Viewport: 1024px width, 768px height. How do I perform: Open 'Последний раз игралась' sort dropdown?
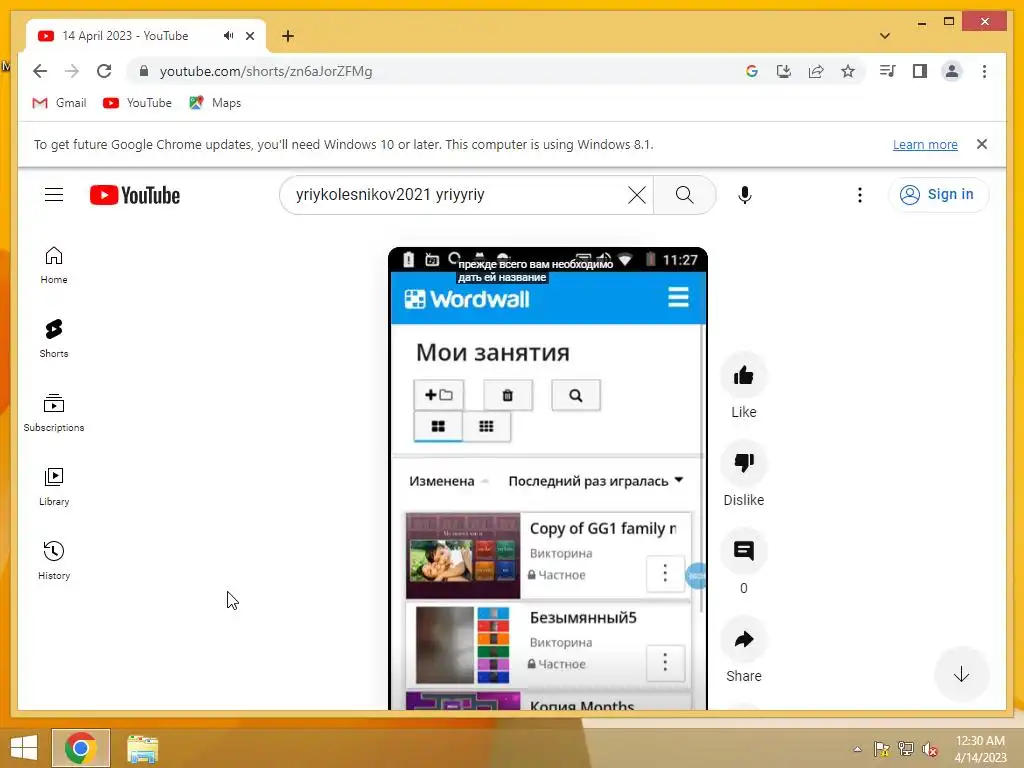[596, 481]
